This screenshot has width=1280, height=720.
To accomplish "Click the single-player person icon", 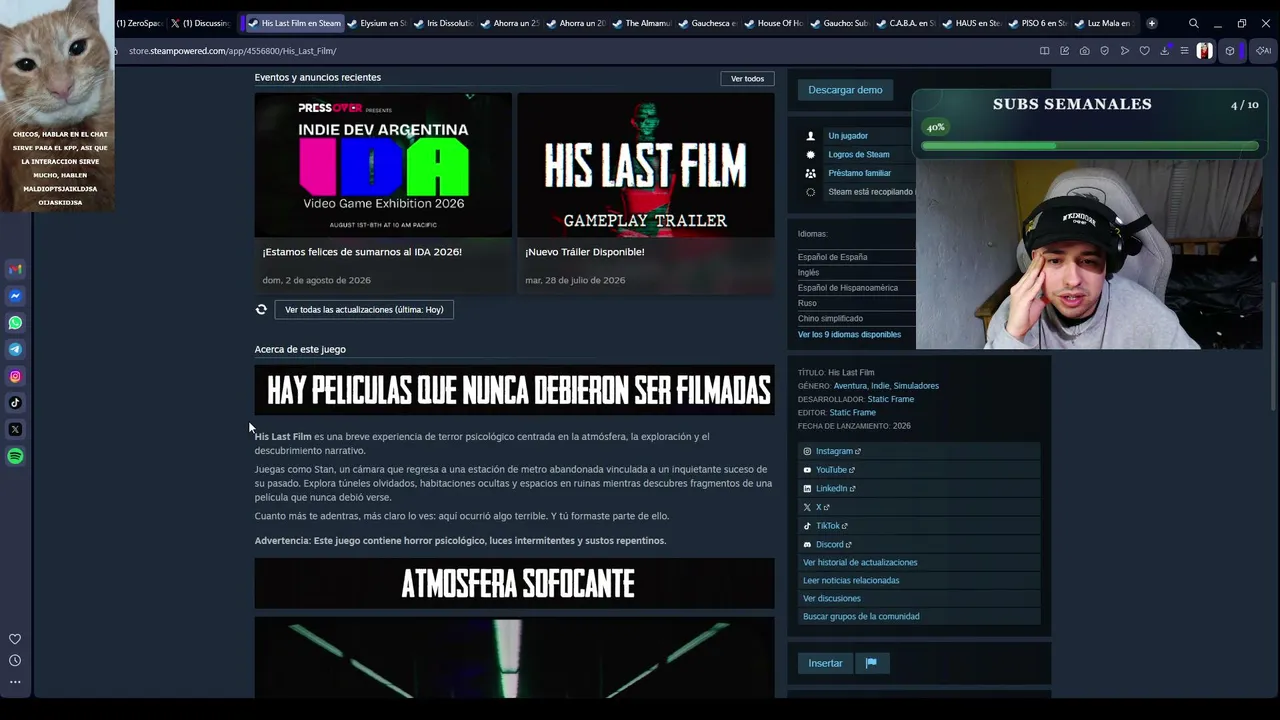I will pyautogui.click(x=810, y=136).
